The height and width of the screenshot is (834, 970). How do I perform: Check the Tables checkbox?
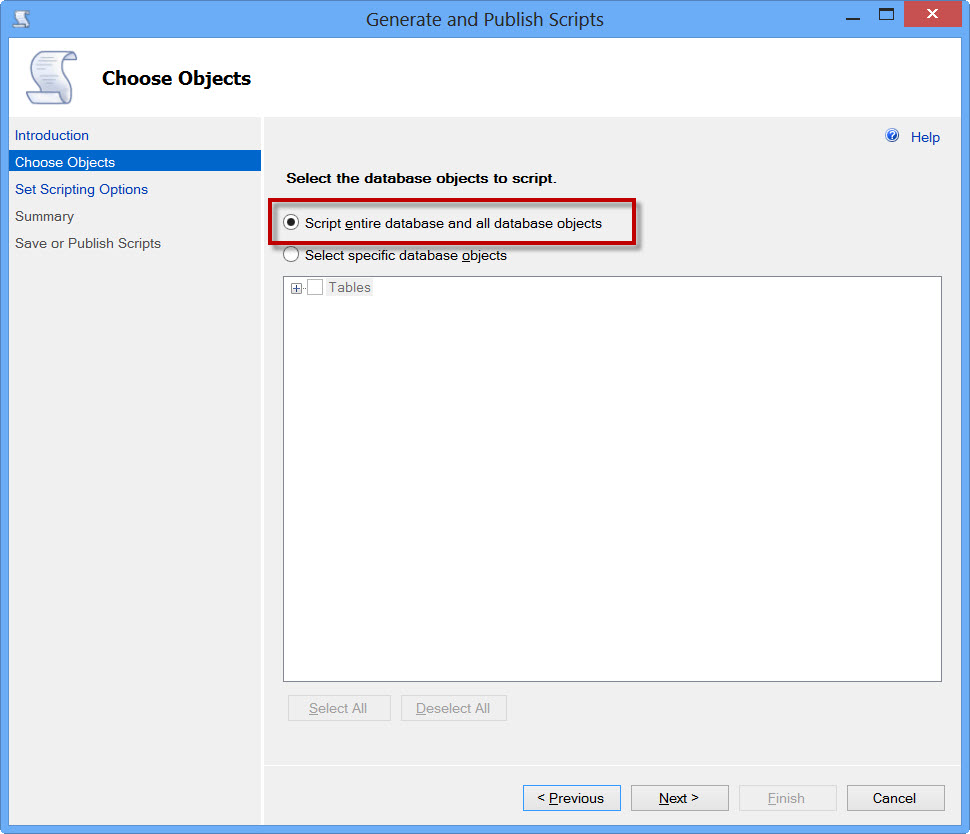[x=315, y=288]
